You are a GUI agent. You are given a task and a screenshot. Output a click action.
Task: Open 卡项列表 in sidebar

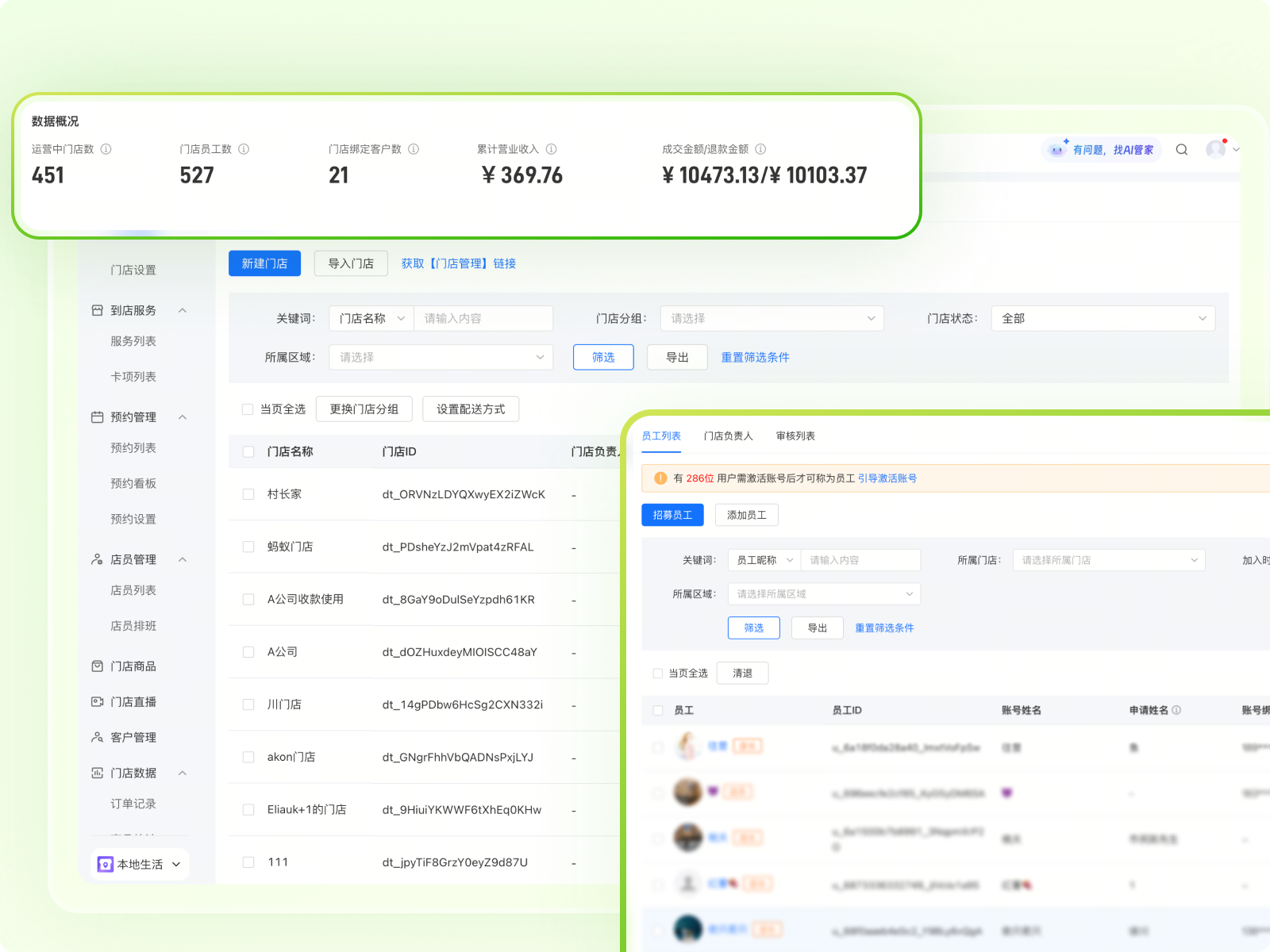coord(133,377)
